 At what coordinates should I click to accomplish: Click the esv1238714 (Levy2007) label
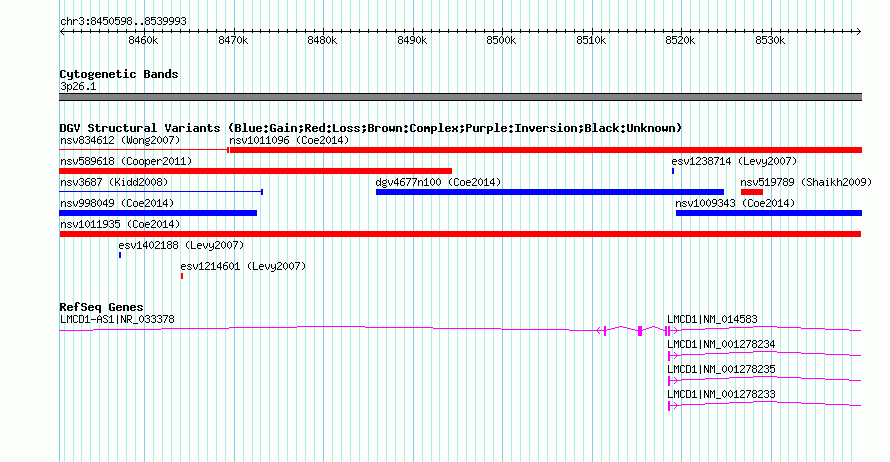[734, 161]
